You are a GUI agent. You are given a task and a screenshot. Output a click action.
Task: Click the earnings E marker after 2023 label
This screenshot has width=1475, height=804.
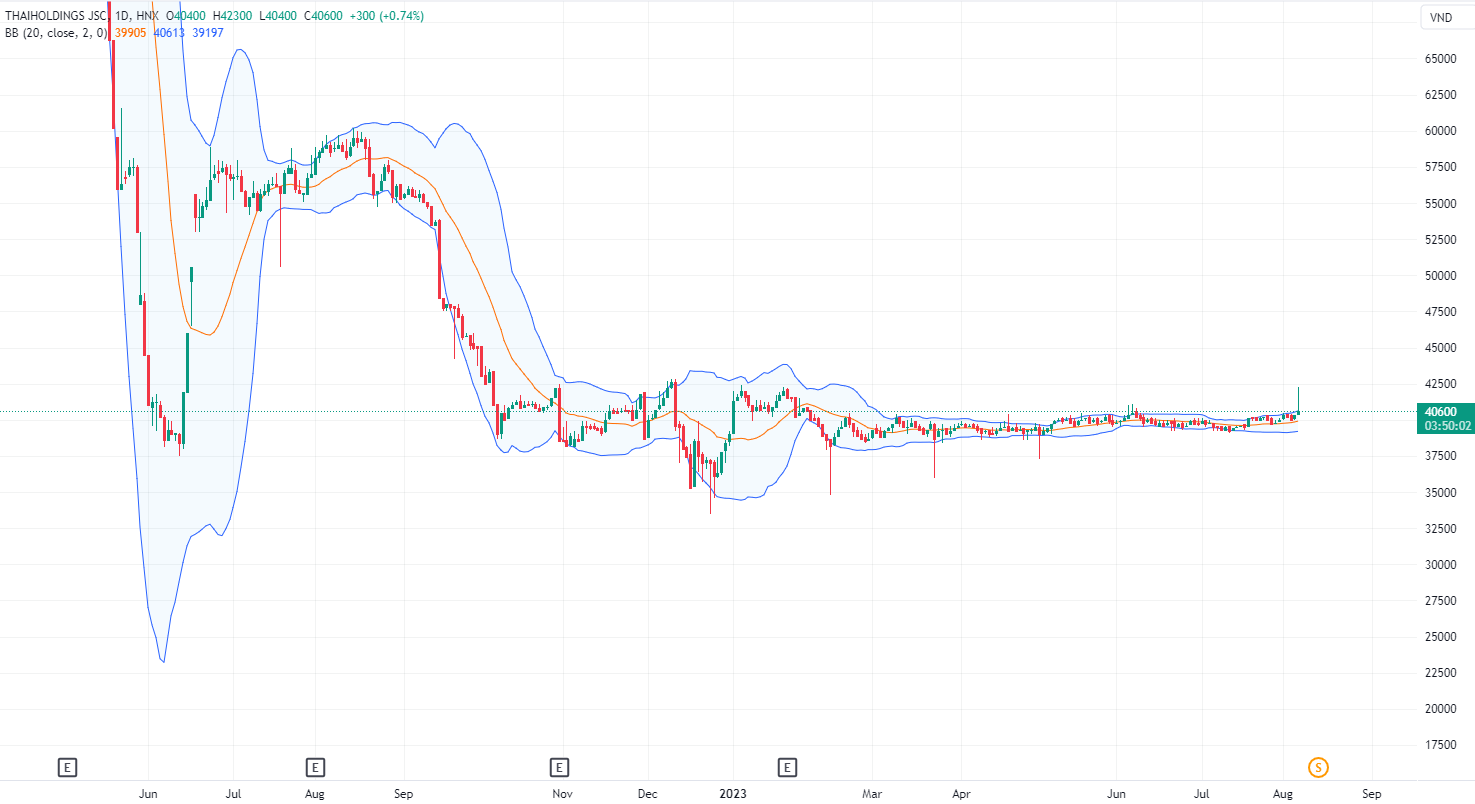[788, 768]
